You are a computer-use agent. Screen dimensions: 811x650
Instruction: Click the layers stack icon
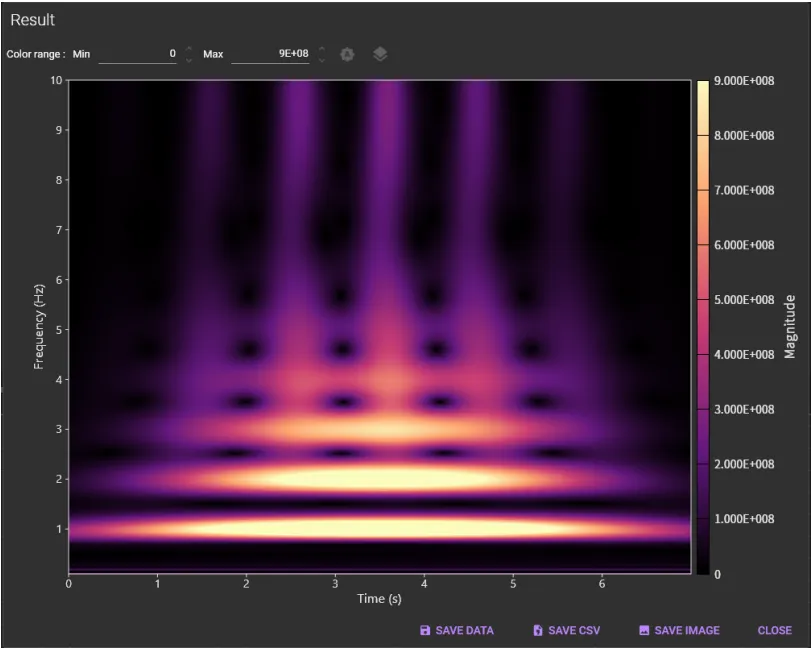[x=380, y=54]
